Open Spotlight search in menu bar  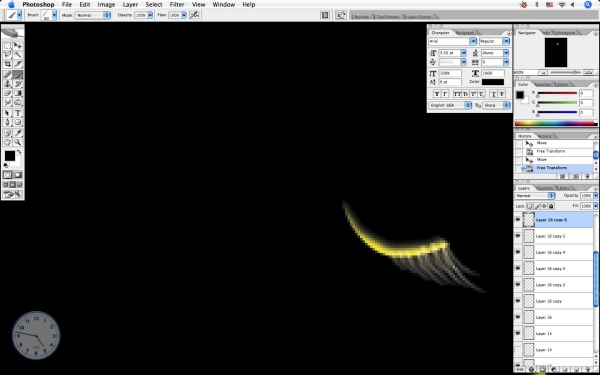[x=588, y=5]
